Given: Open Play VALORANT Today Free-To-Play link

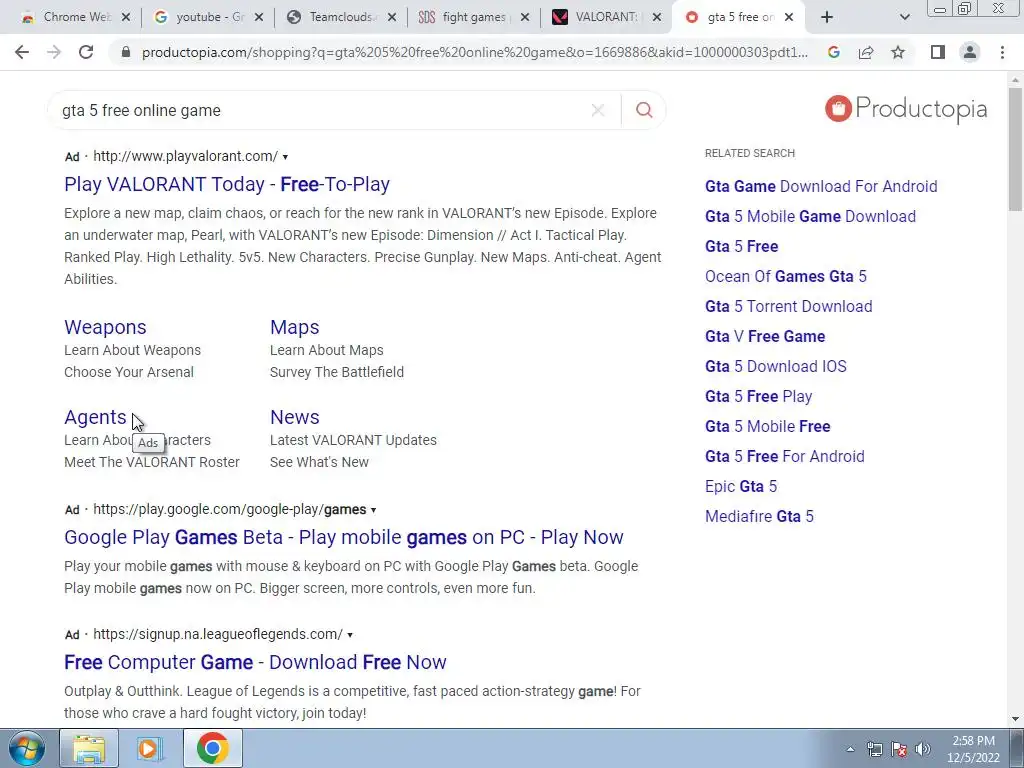Looking at the screenshot, I should click(x=227, y=184).
